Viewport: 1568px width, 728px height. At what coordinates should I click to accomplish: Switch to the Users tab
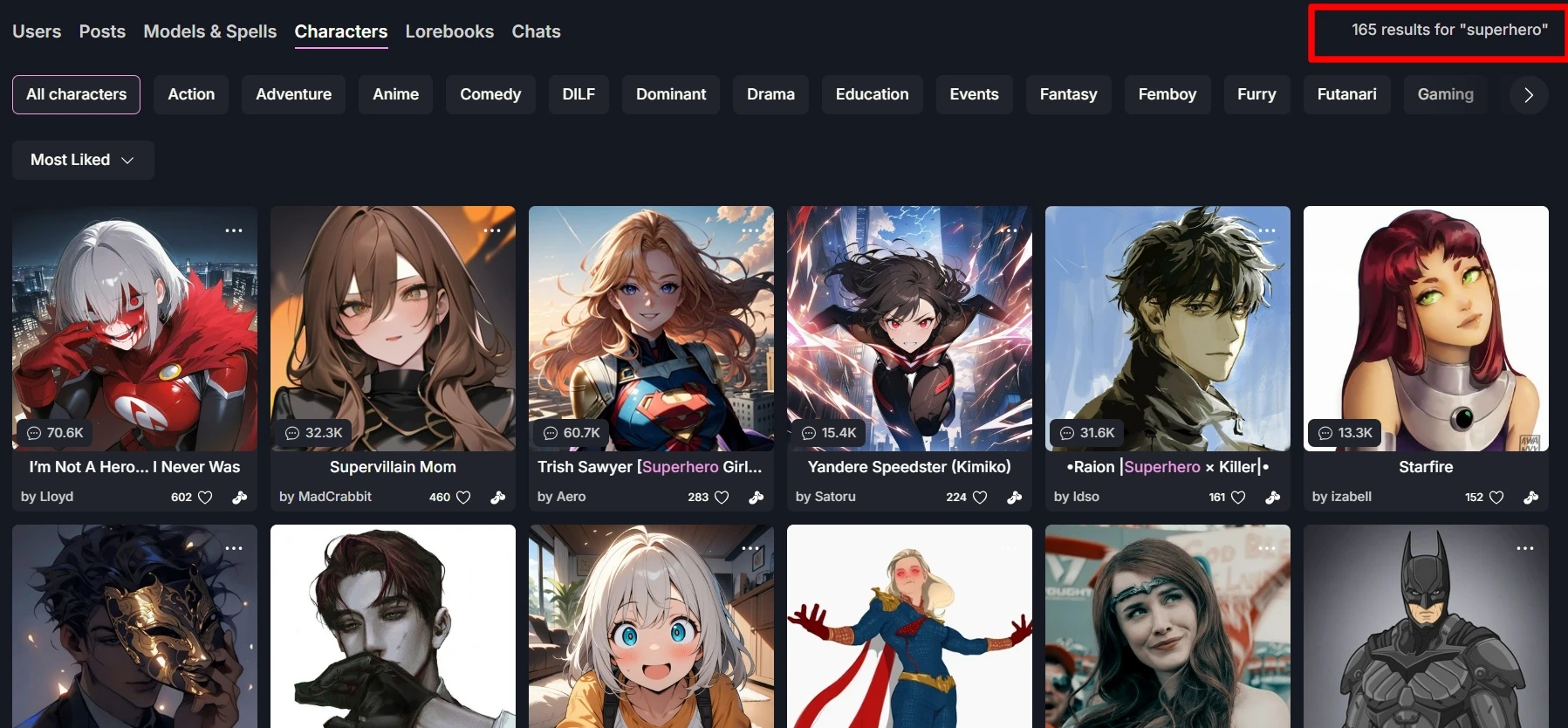coord(37,31)
